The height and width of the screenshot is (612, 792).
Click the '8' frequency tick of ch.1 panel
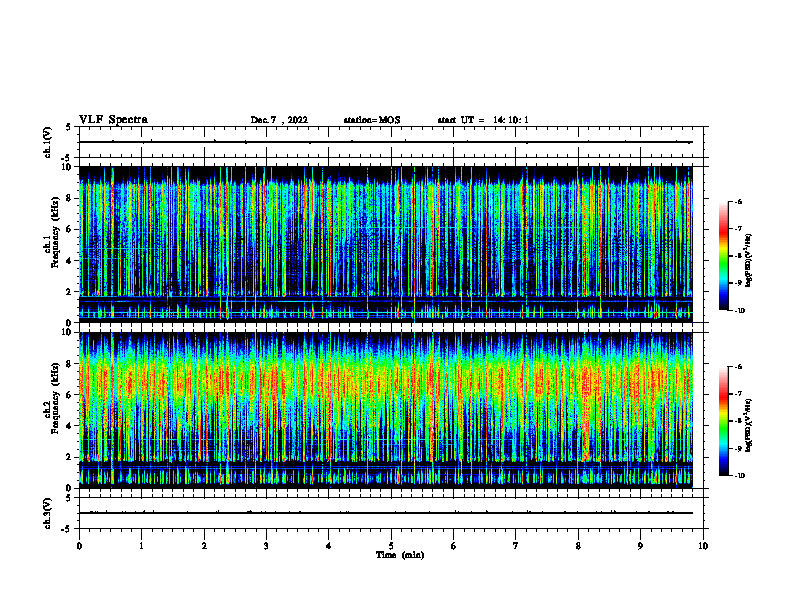[x=69, y=198]
